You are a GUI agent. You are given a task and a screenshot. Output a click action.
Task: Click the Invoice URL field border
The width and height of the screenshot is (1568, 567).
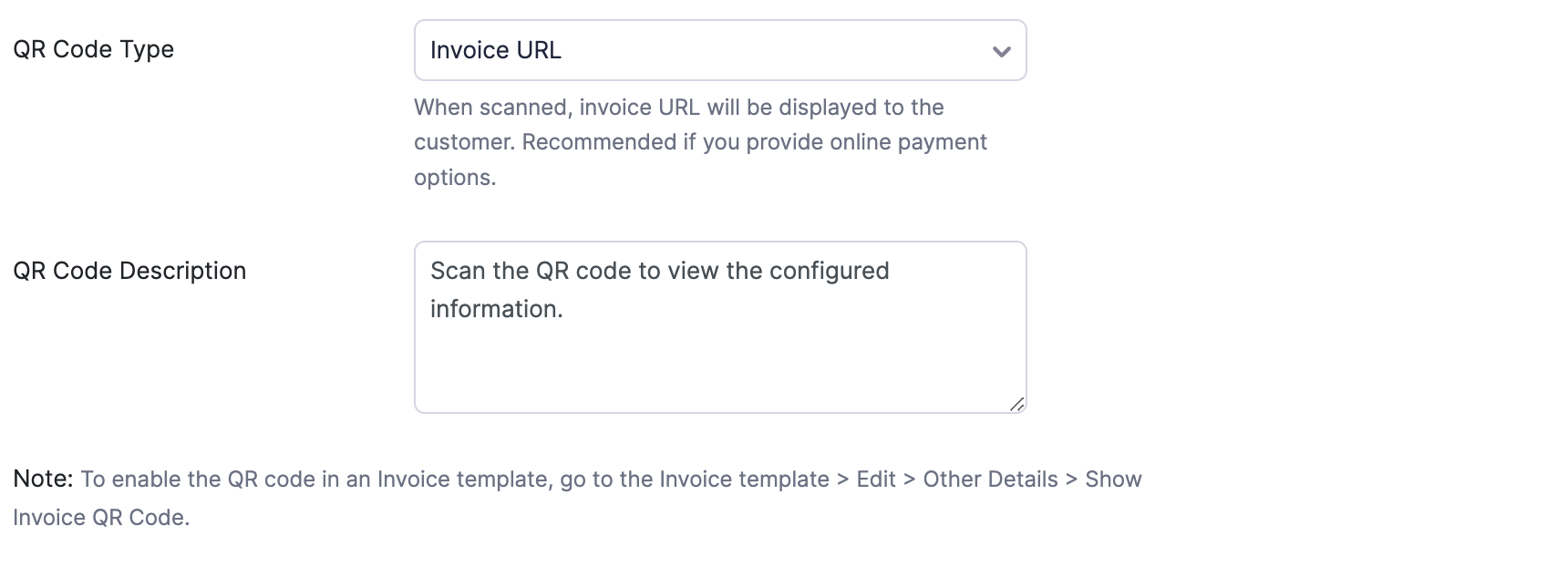coord(720,26)
